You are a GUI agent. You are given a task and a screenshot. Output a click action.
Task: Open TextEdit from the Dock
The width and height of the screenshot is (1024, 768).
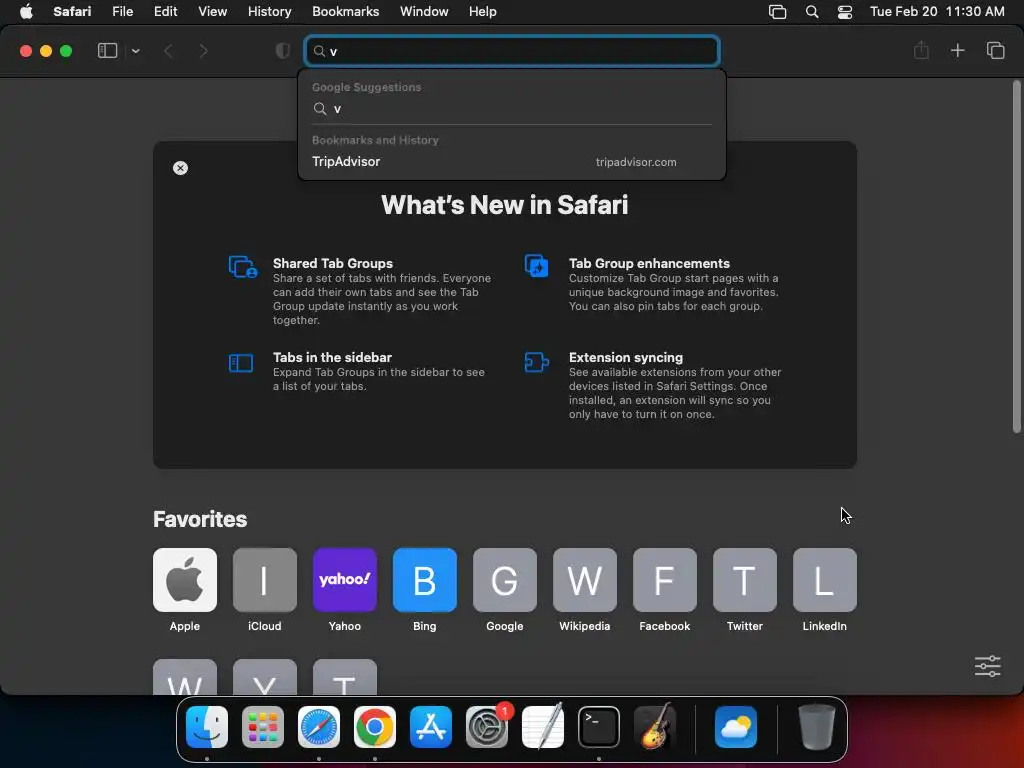[x=543, y=727]
